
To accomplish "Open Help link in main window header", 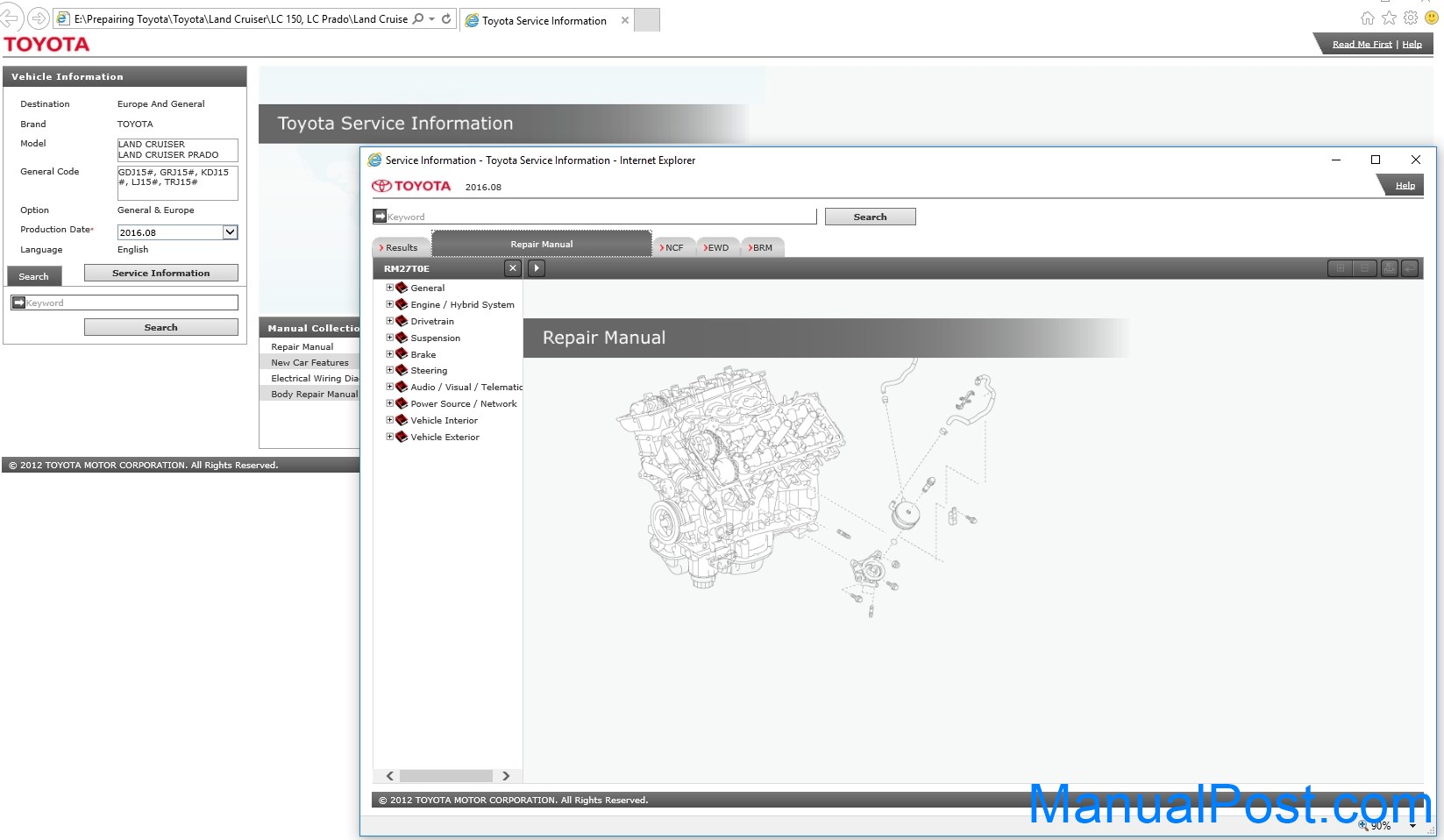I will 1412,44.
